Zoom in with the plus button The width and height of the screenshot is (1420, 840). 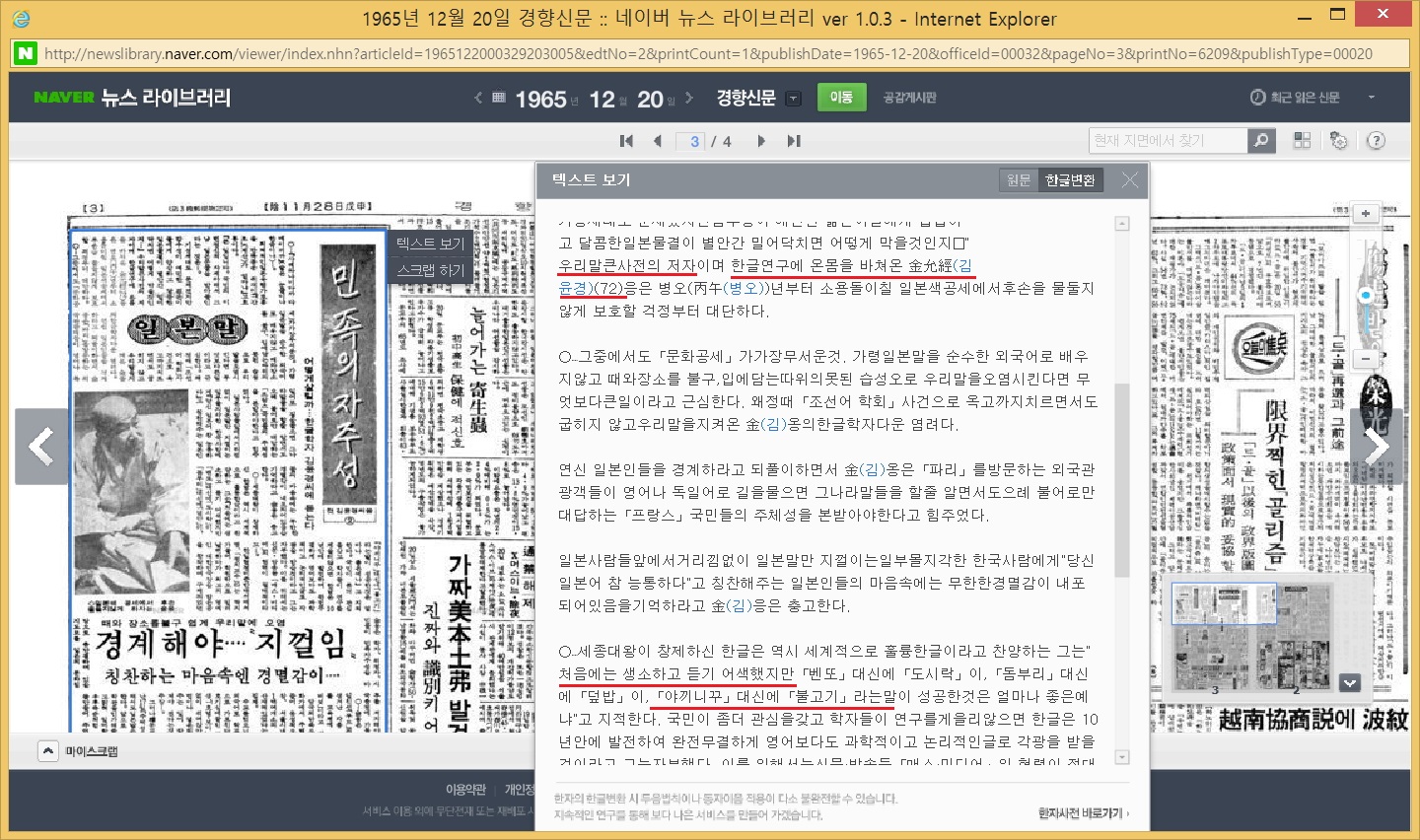pyautogui.click(x=1366, y=214)
